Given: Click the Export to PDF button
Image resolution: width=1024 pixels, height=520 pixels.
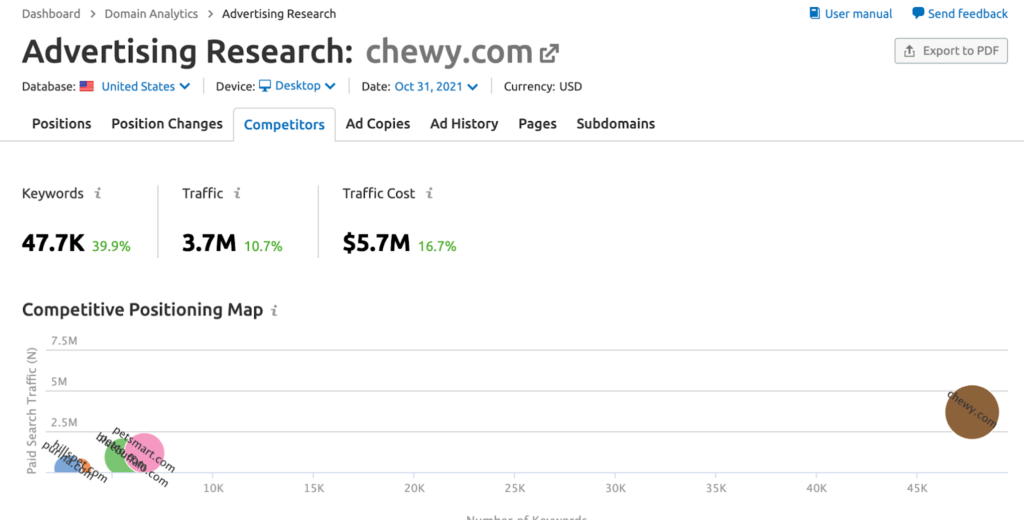Looking at the screenshot, I should [x=951, y=51].
